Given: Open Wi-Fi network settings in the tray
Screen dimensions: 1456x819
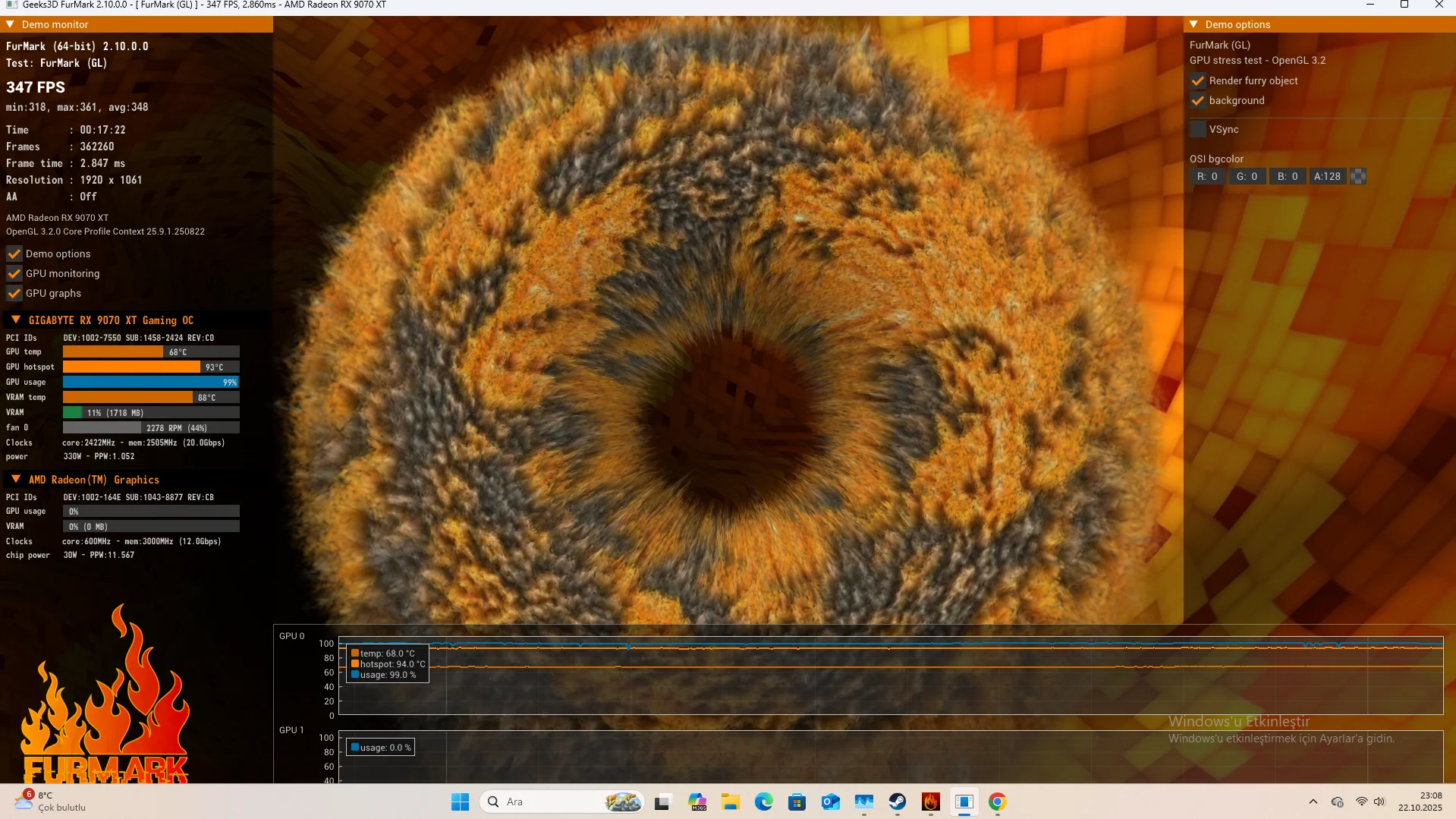Looking at the screenshot, I should (x=1362, y=802).
